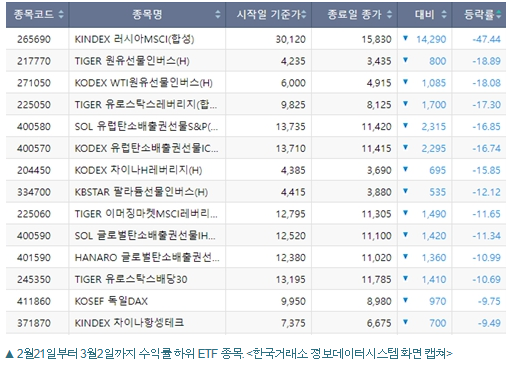The height and width of the screenshot is (367, 523).
Task: Click stock code 411860
Action: pos(34,301)
